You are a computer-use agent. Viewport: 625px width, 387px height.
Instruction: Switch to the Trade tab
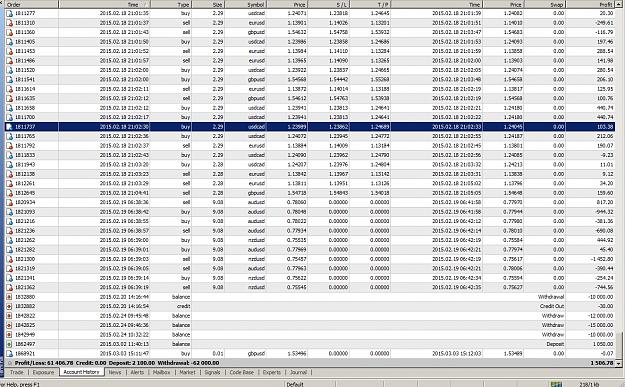coord(17,372)
